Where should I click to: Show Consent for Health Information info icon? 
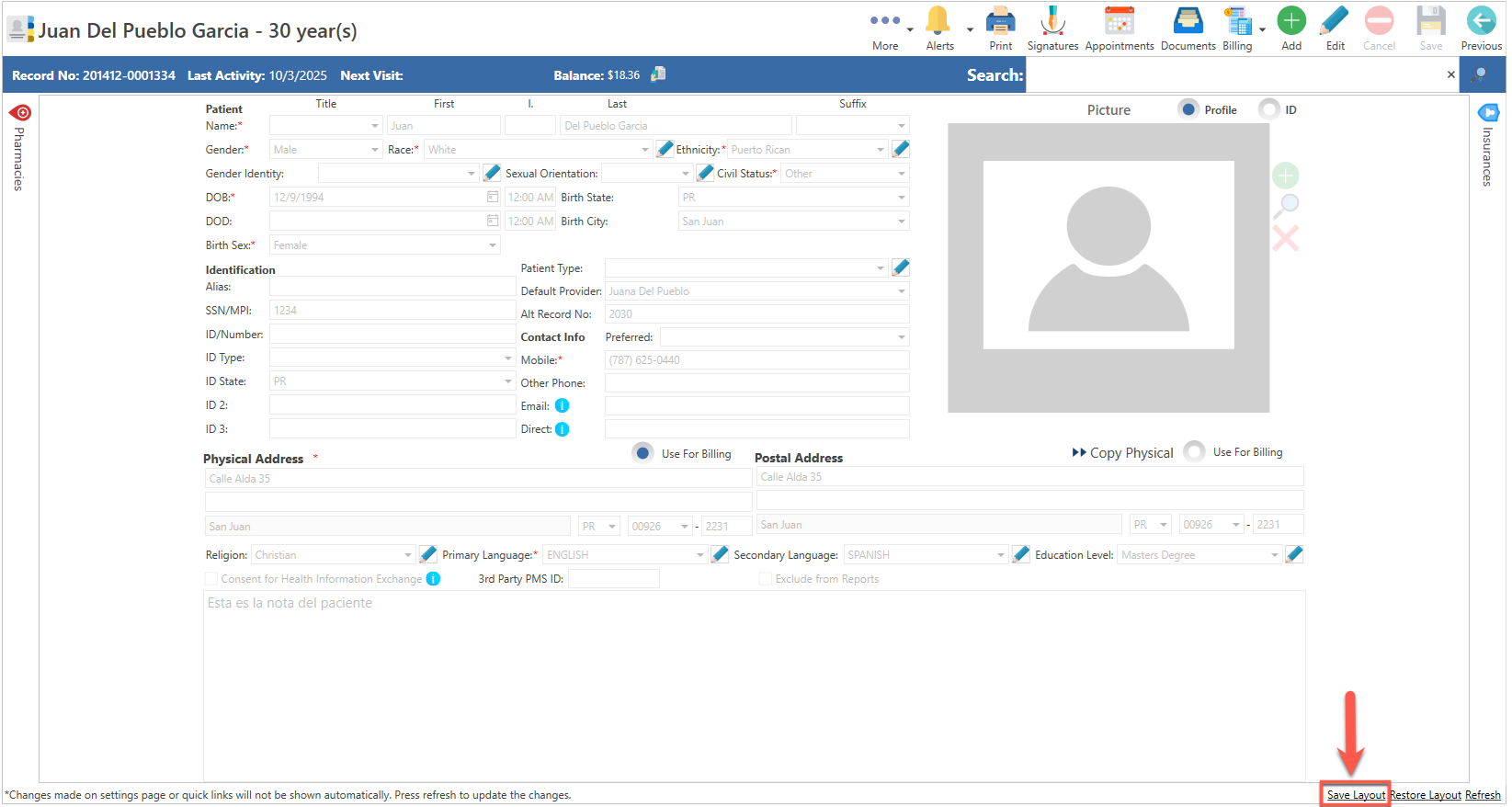click(433, 578)
